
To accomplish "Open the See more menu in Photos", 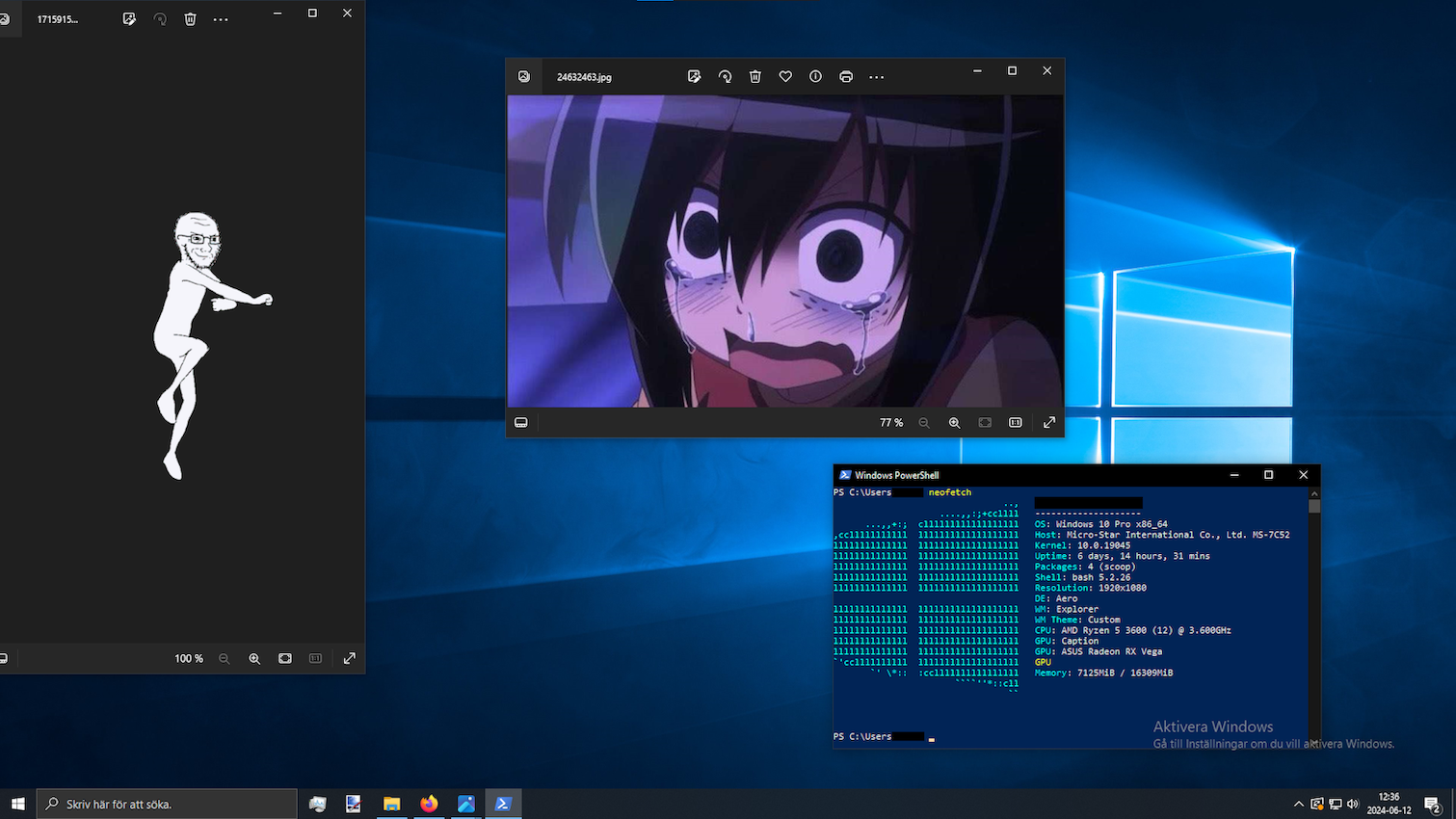I will click(x=876, y=76).
